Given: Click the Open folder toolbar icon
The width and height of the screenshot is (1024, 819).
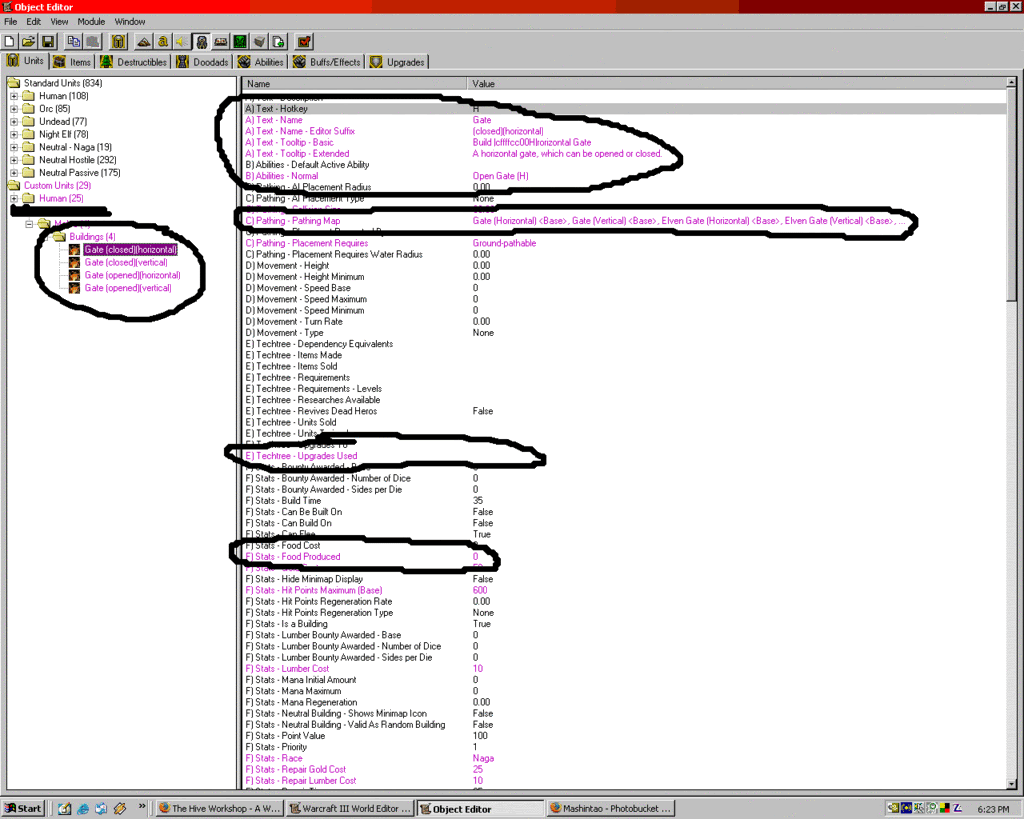Looking at the screenshot, I should click(x=28, y=41).
